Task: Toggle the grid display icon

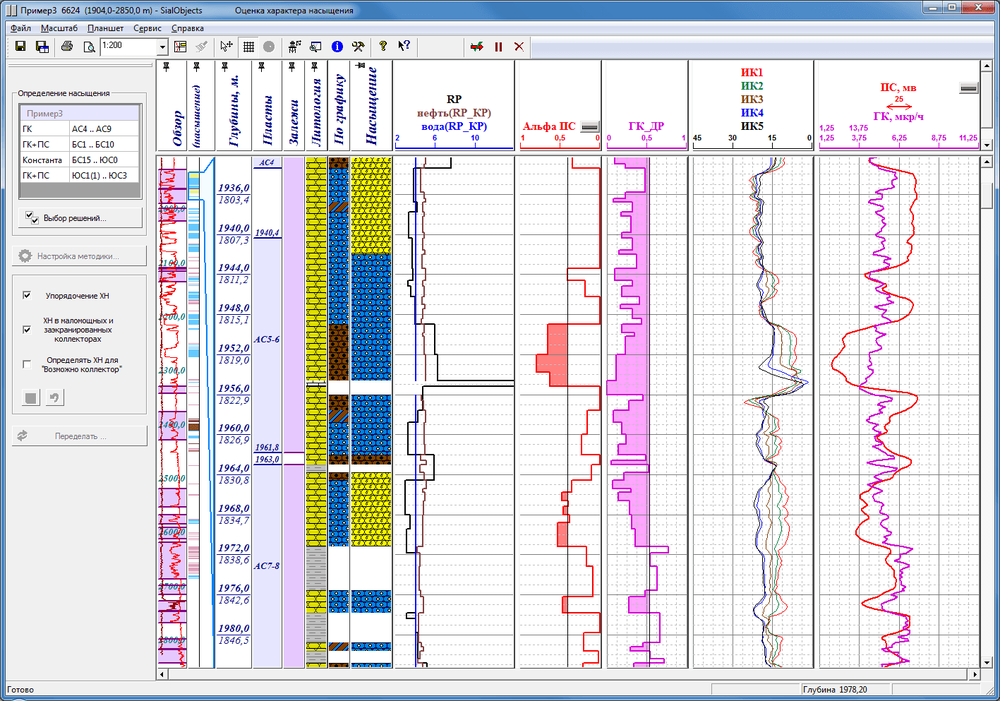Action: click(x=248, y=46)
